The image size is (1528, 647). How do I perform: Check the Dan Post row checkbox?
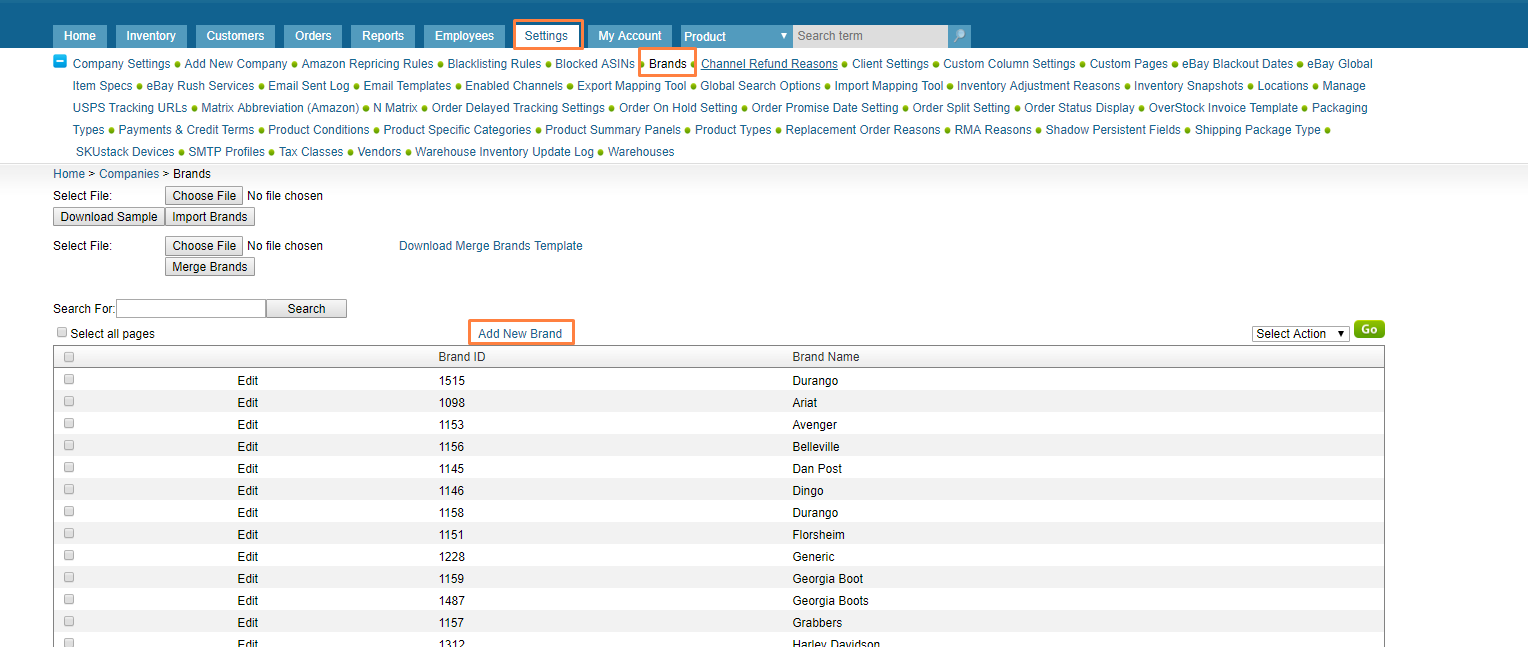click(x=69, y=467)
